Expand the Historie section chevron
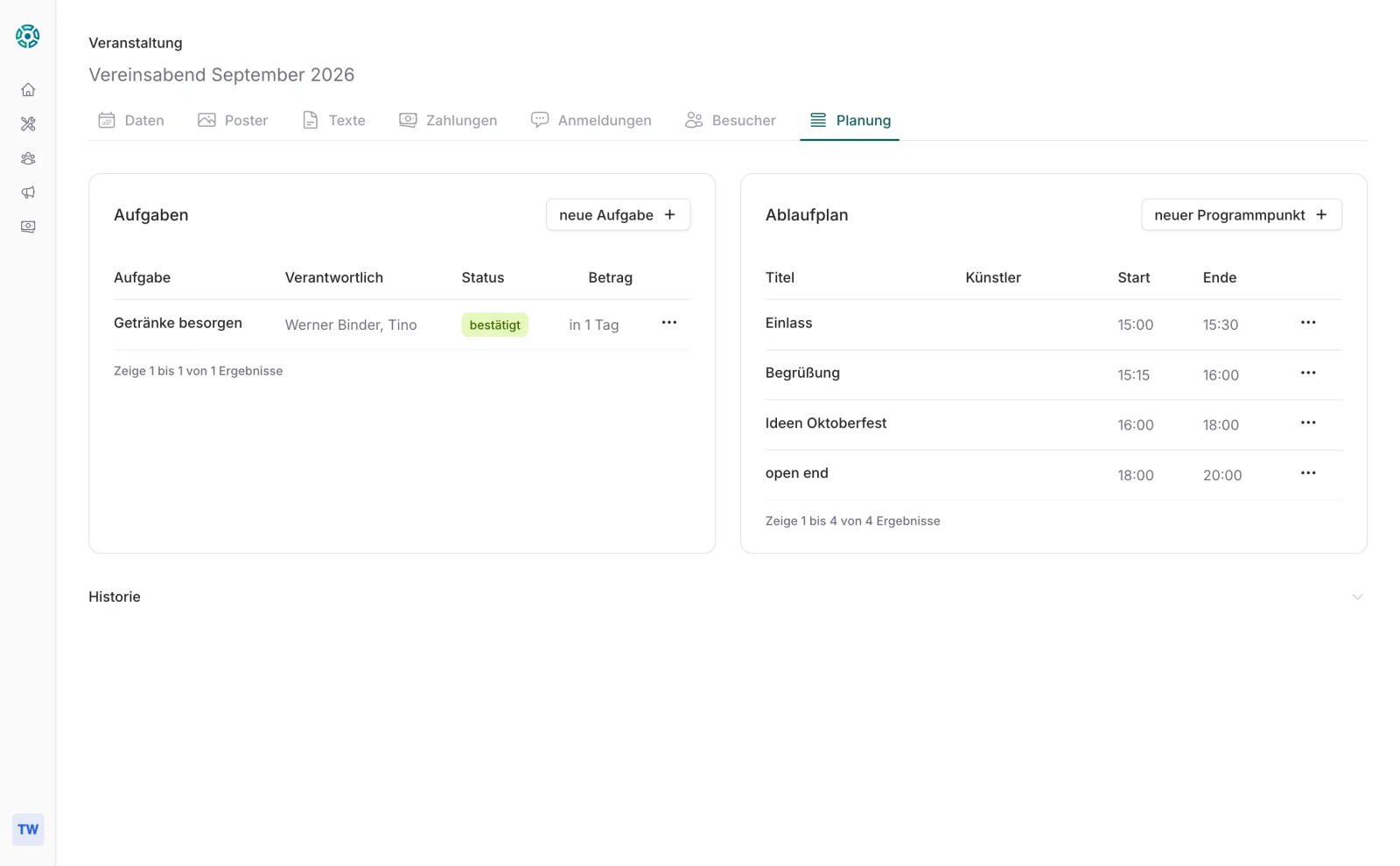Viewport: 1400px width, 866px height. pos(1357,597)
